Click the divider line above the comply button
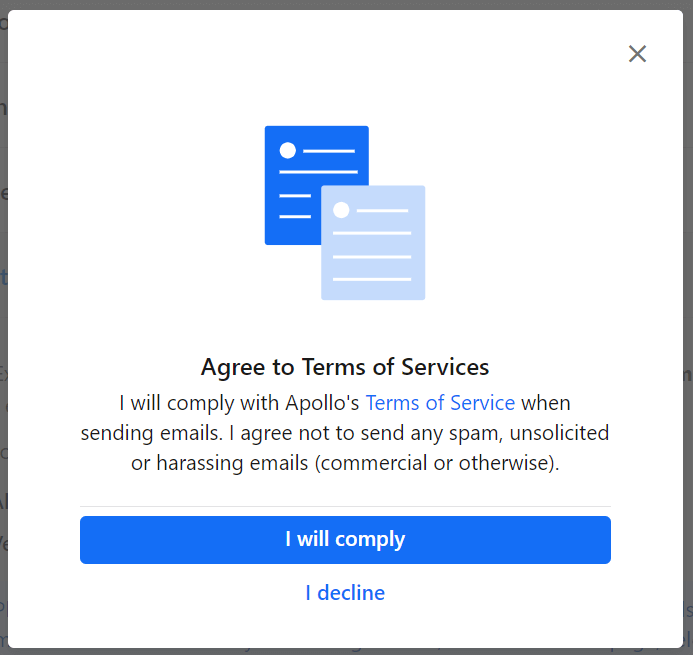This screenshot has height=655, width=693. (x=345, y=506)
